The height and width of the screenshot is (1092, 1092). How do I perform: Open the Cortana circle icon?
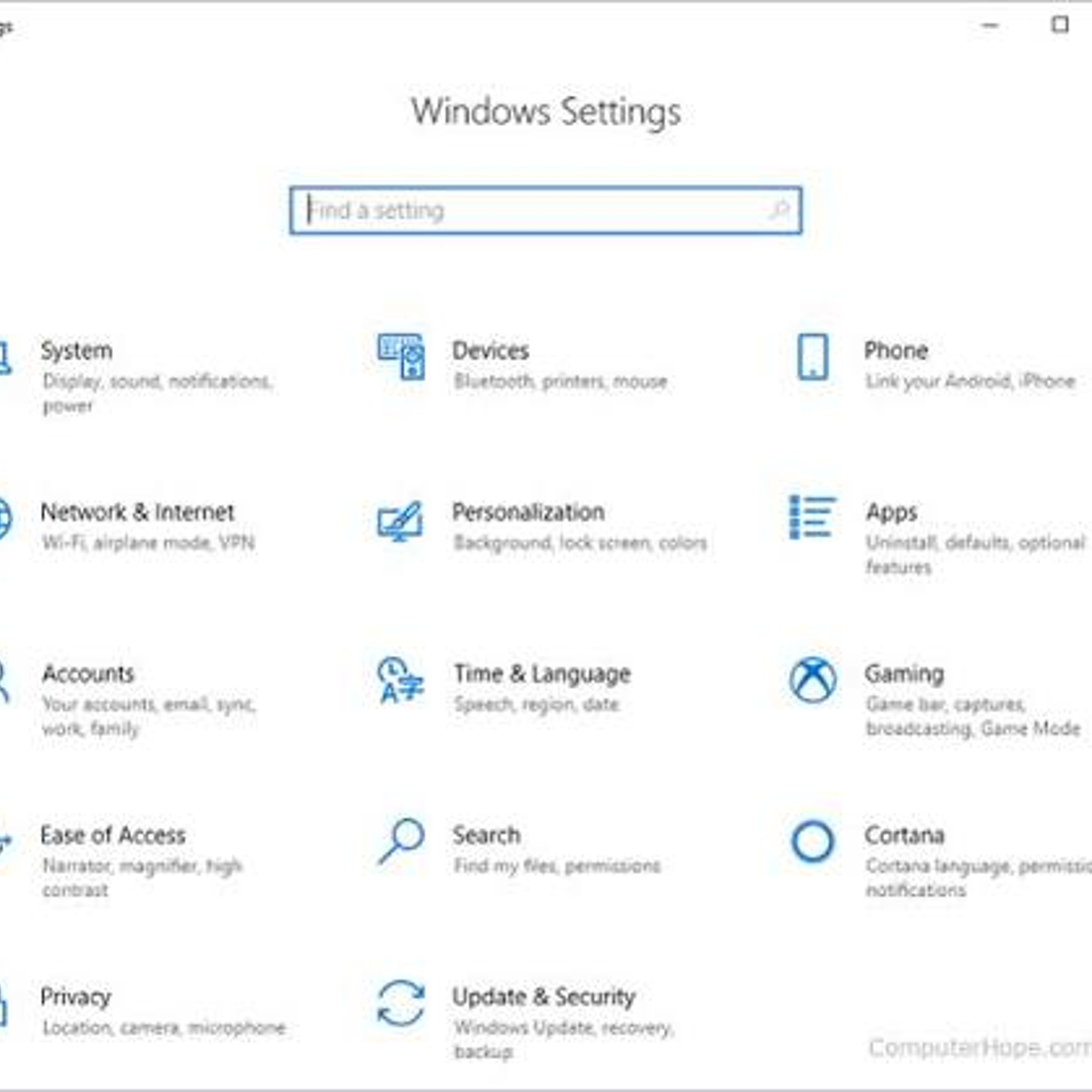coord(813,842)
